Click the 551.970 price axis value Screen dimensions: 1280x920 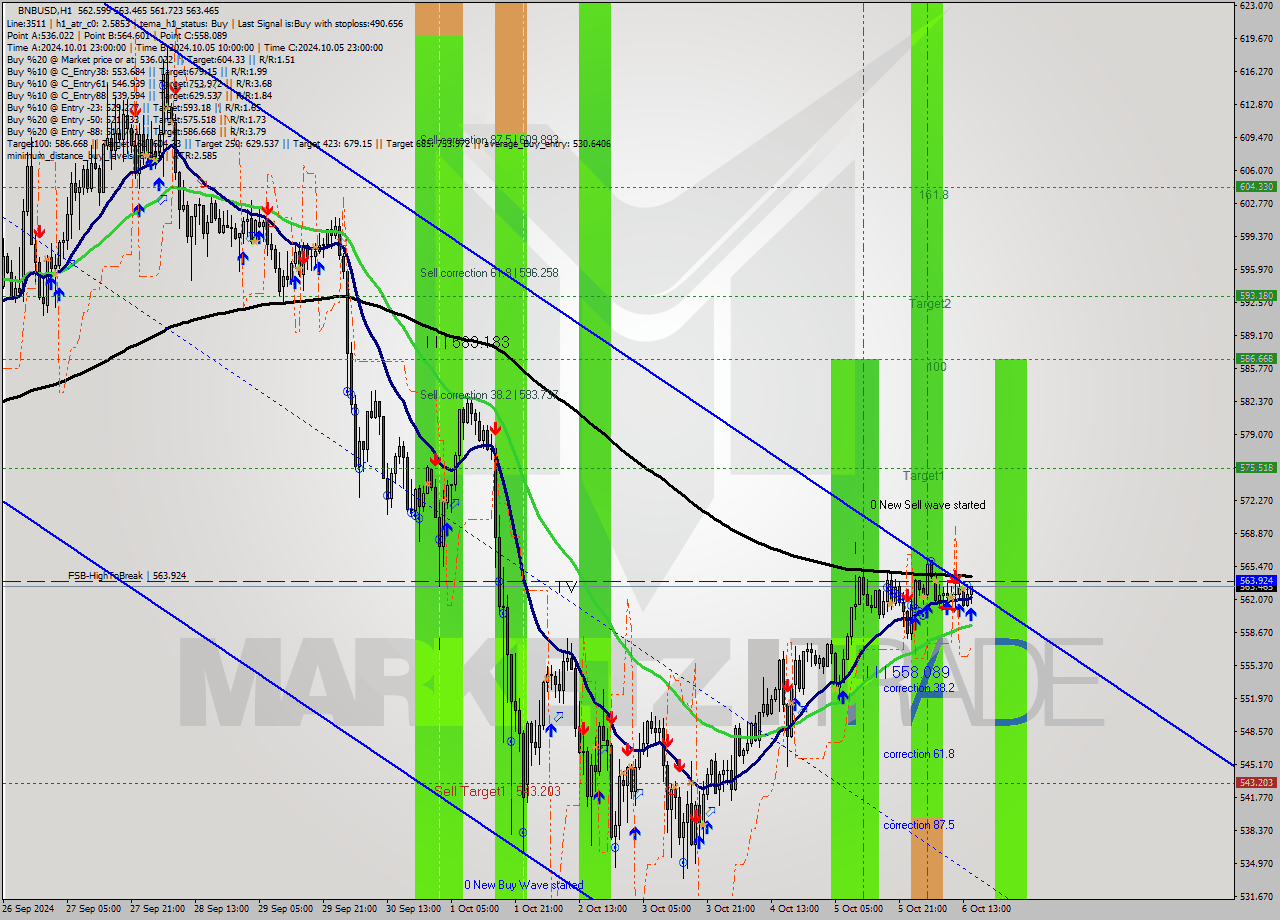tap(1256, 699)
